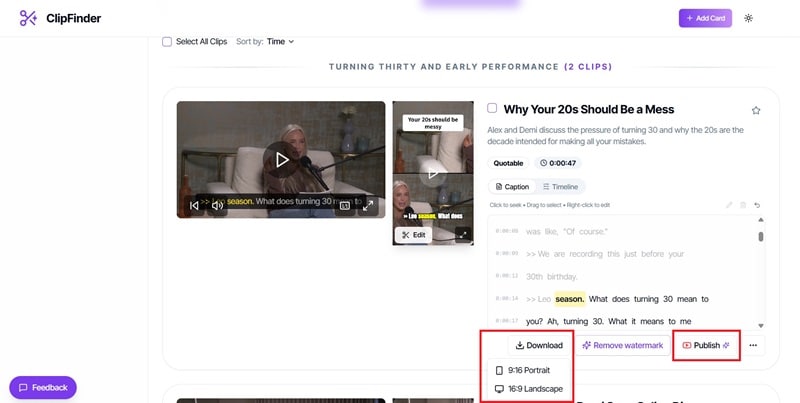The width and height of the screenshot is (800, 403).
Task: Star the Why Your 20s Should Be a Mess clip
Action: point(756,110)
